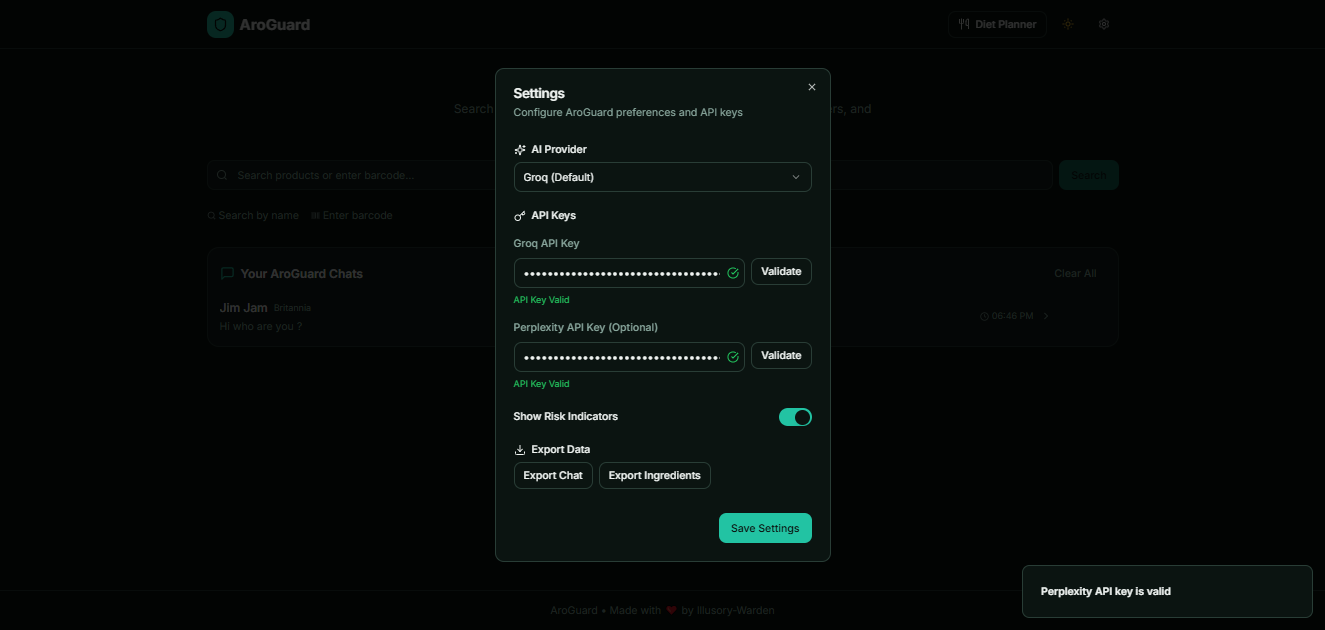The width and height of the screenshot is (1325, 630).
Task: Click the green checkmark in Groq API key field
Action: pos(732,271)
